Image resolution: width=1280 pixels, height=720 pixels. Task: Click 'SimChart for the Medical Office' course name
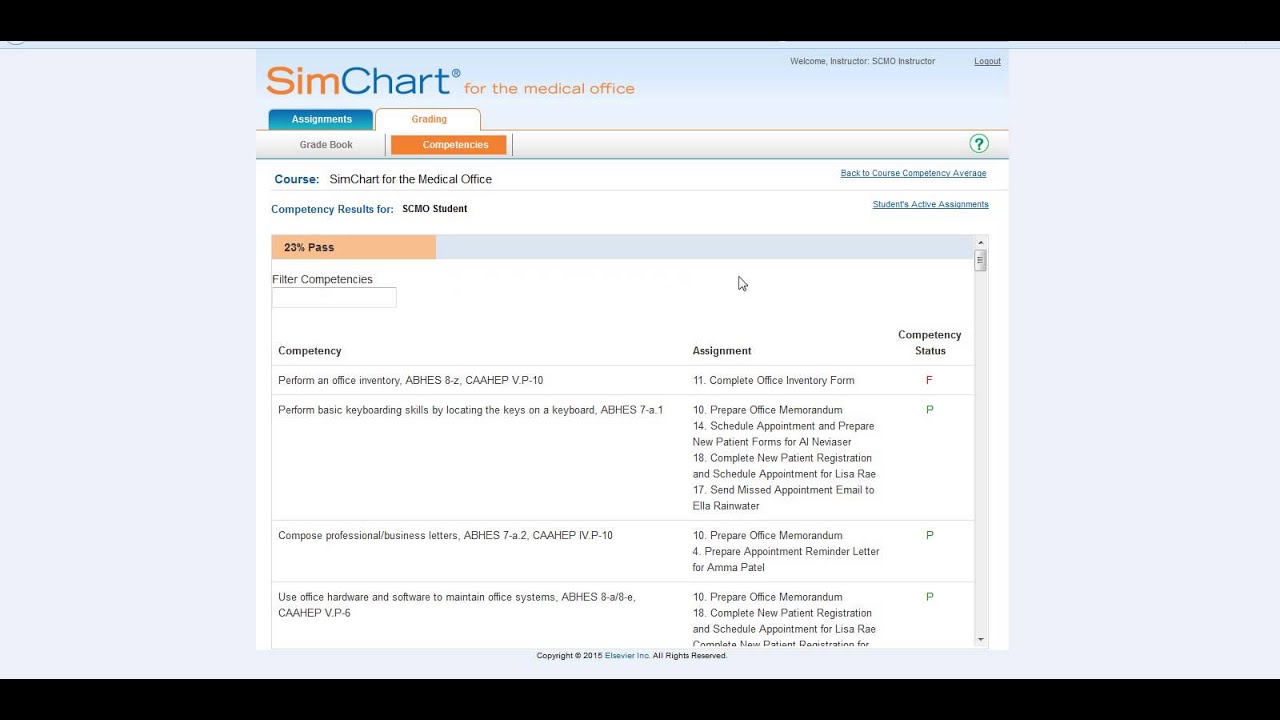click(x=411, y=179)
